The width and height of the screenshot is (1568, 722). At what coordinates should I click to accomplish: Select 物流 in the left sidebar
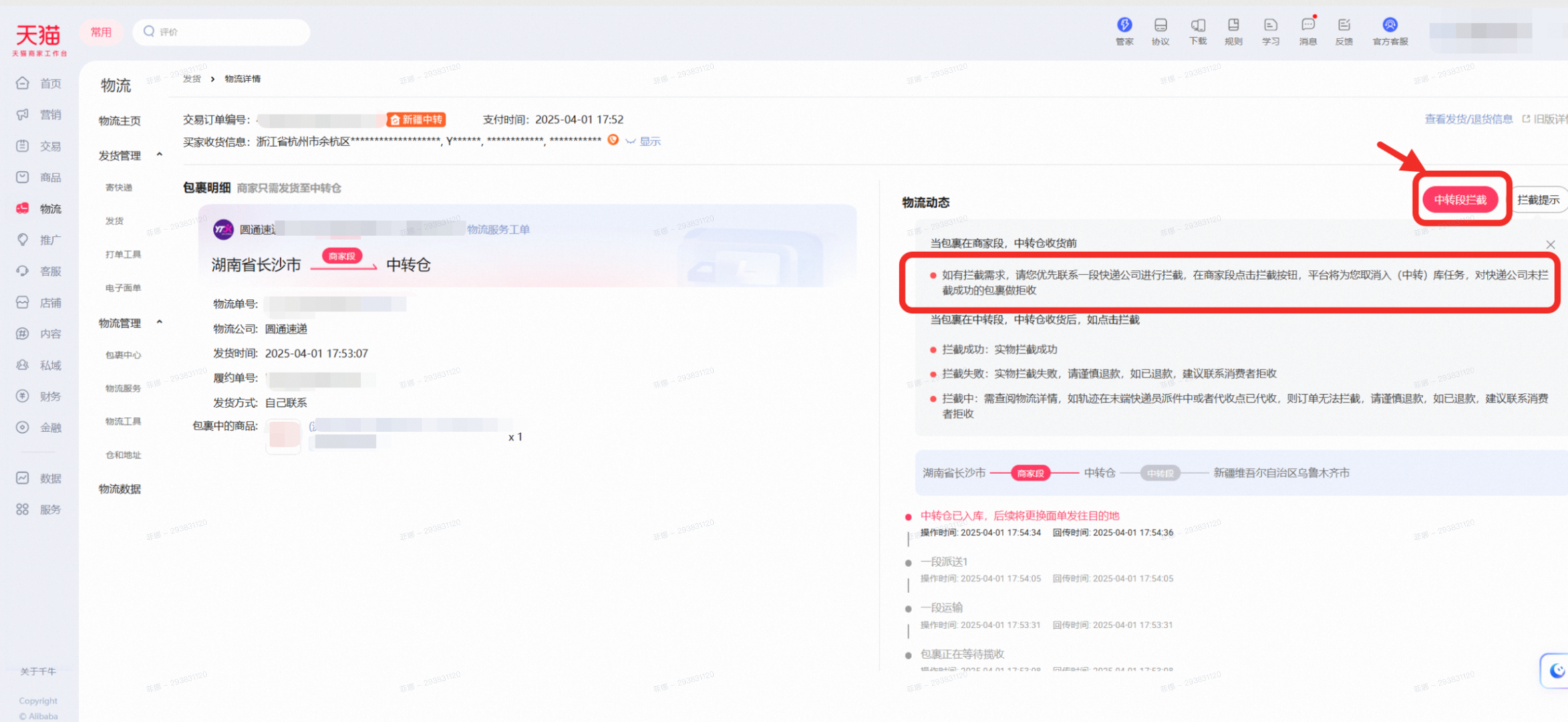[40, 209]
